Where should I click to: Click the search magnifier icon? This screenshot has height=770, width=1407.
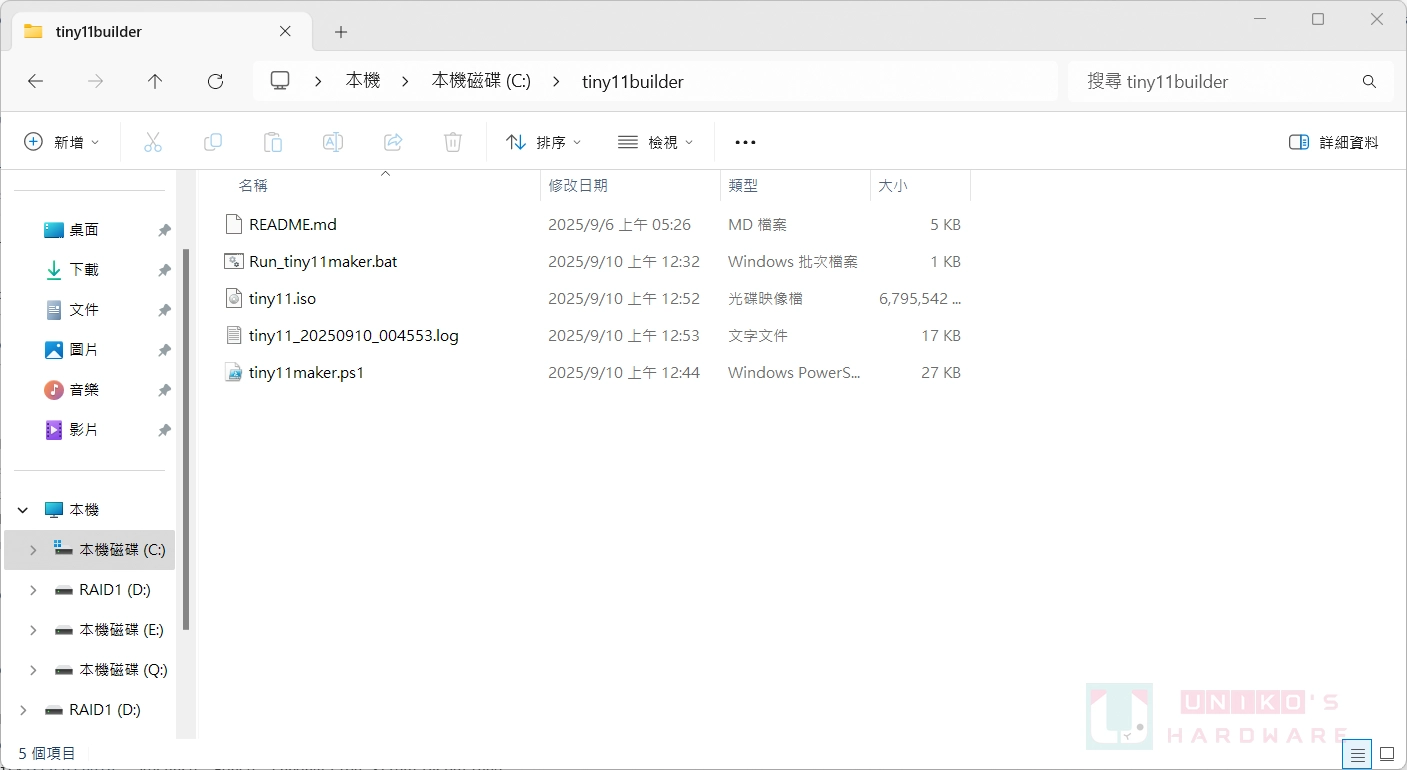(1369, 82)
